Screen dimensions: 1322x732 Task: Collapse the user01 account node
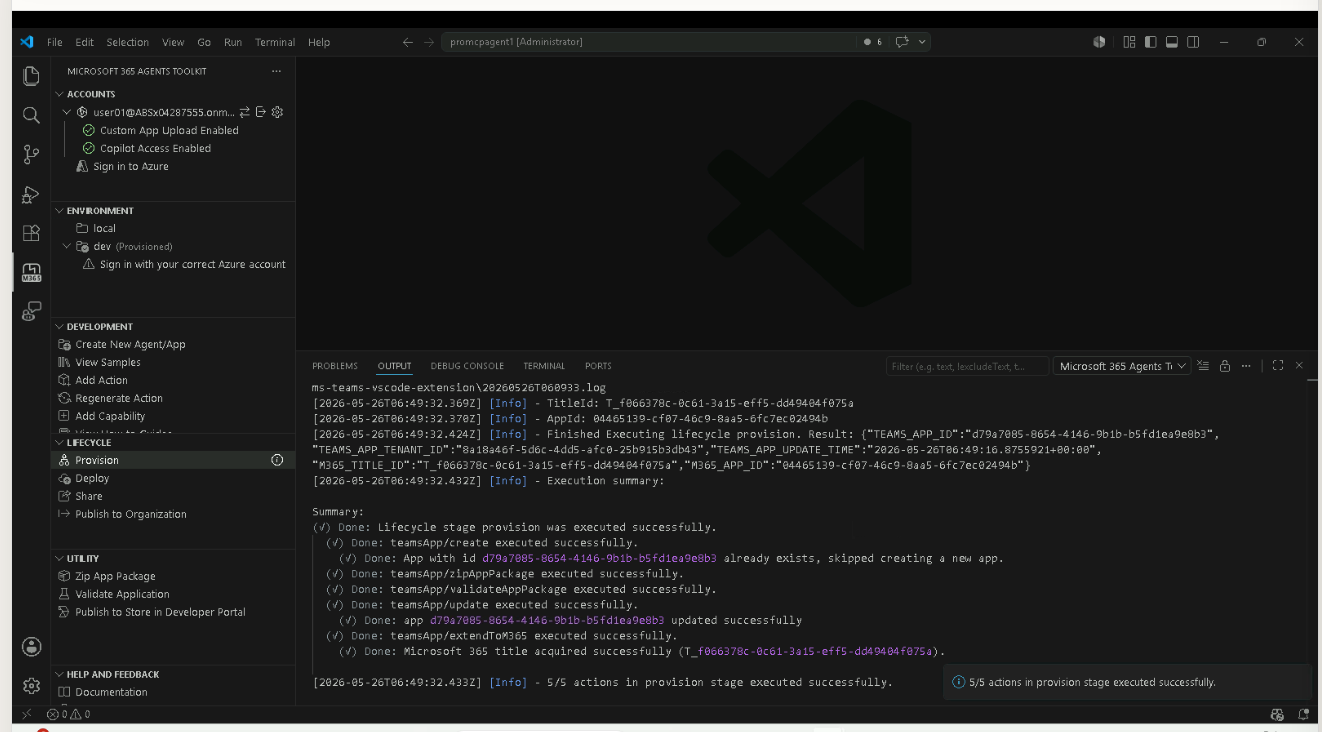tap(67, 112)
